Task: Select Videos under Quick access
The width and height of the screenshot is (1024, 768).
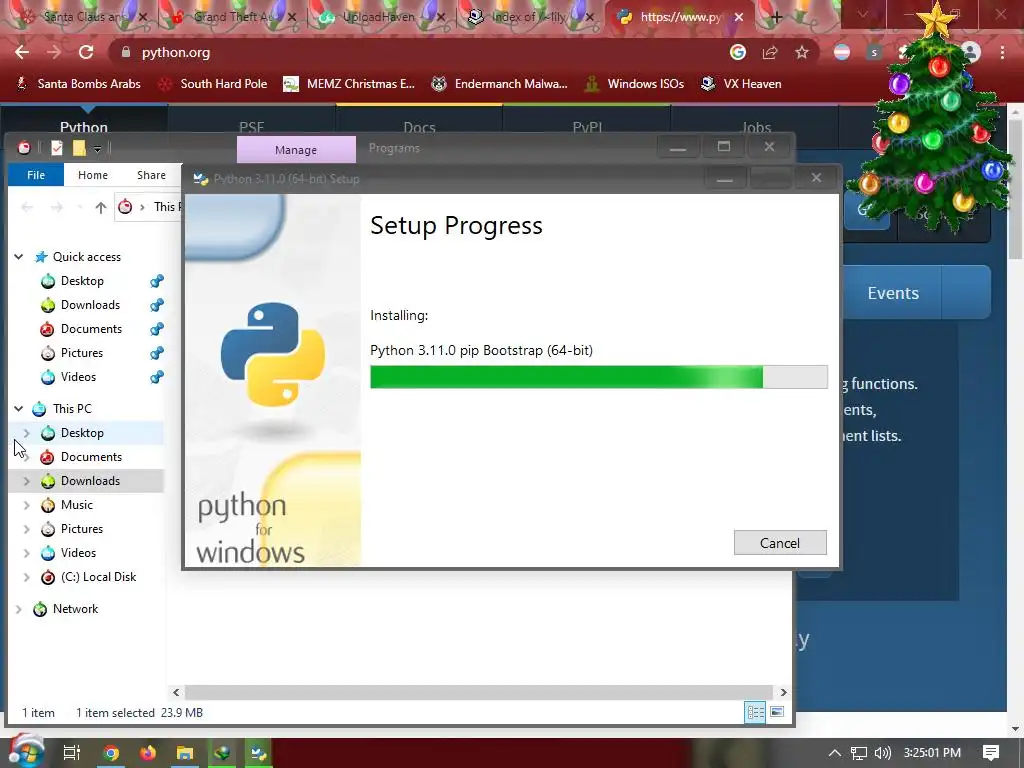Action: 78,377
